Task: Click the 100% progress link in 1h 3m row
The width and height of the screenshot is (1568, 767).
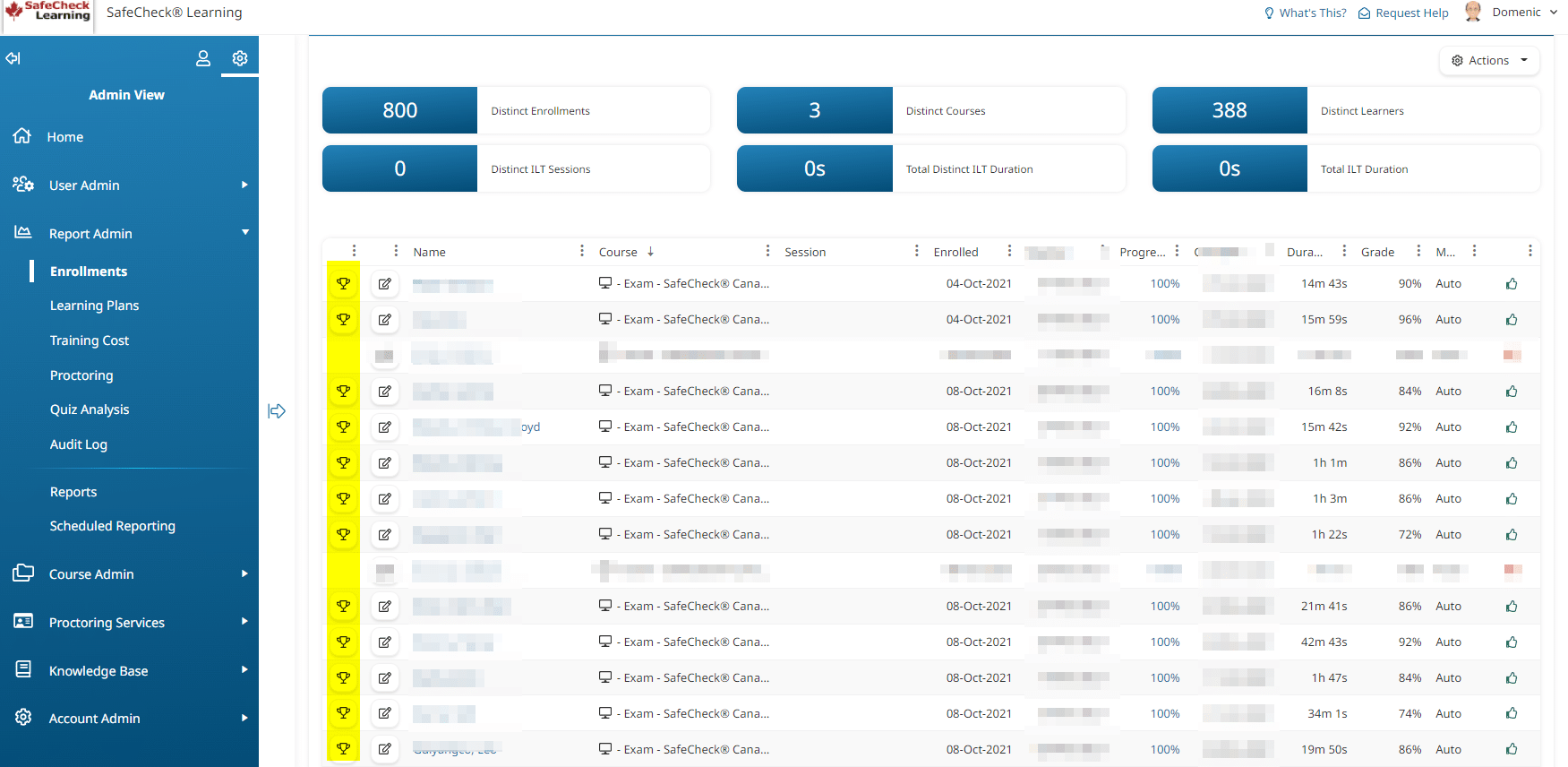Action: coord(1165,499)
